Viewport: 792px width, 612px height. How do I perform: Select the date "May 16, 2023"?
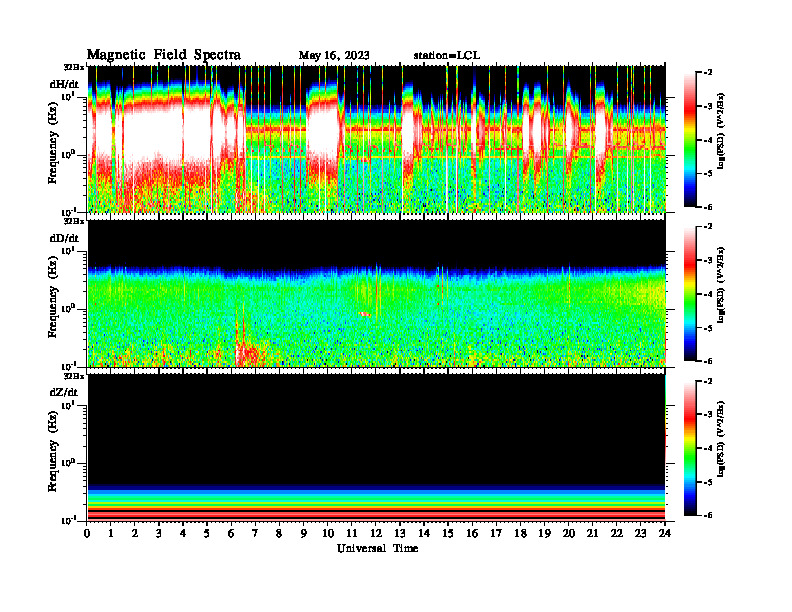pos(334,55)
